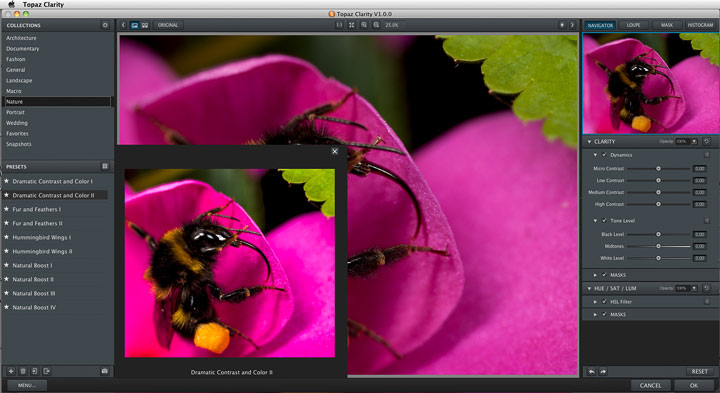Expand the Clarity MASKS group
Viewport: 720px width, 393px height.
tap(596, 275)
